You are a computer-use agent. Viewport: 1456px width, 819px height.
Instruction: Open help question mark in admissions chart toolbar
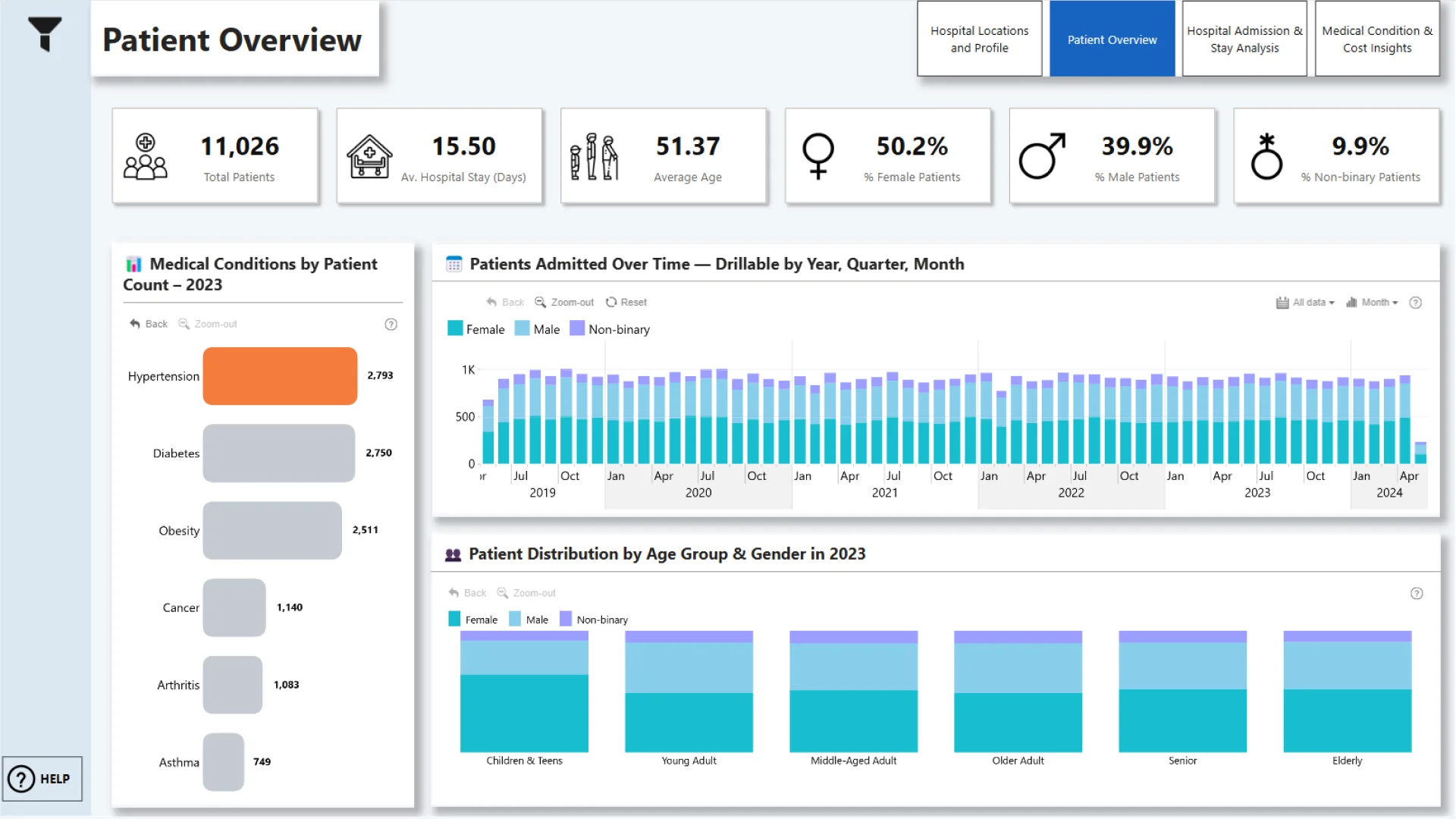tap(1415, 303)
